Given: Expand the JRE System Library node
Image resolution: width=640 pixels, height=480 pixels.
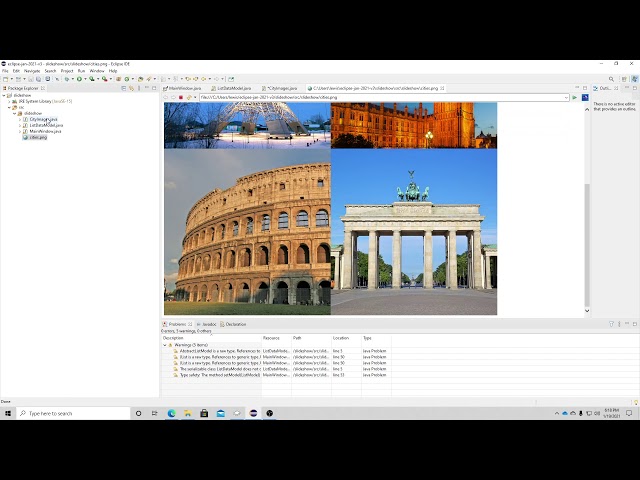Looking at the screenshot, I should [x=9, y=101].
